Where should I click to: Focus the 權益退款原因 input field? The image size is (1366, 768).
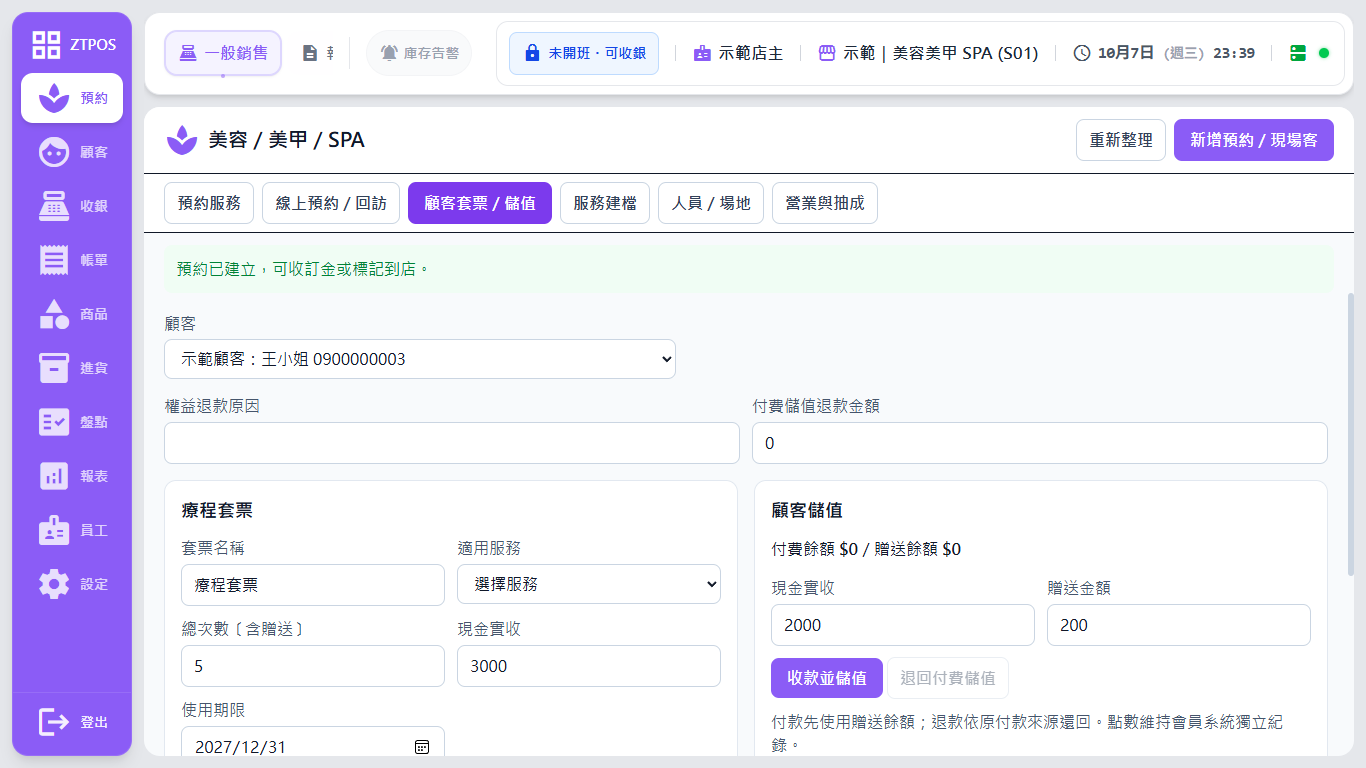pyautogui.click(x=452, y=443)
